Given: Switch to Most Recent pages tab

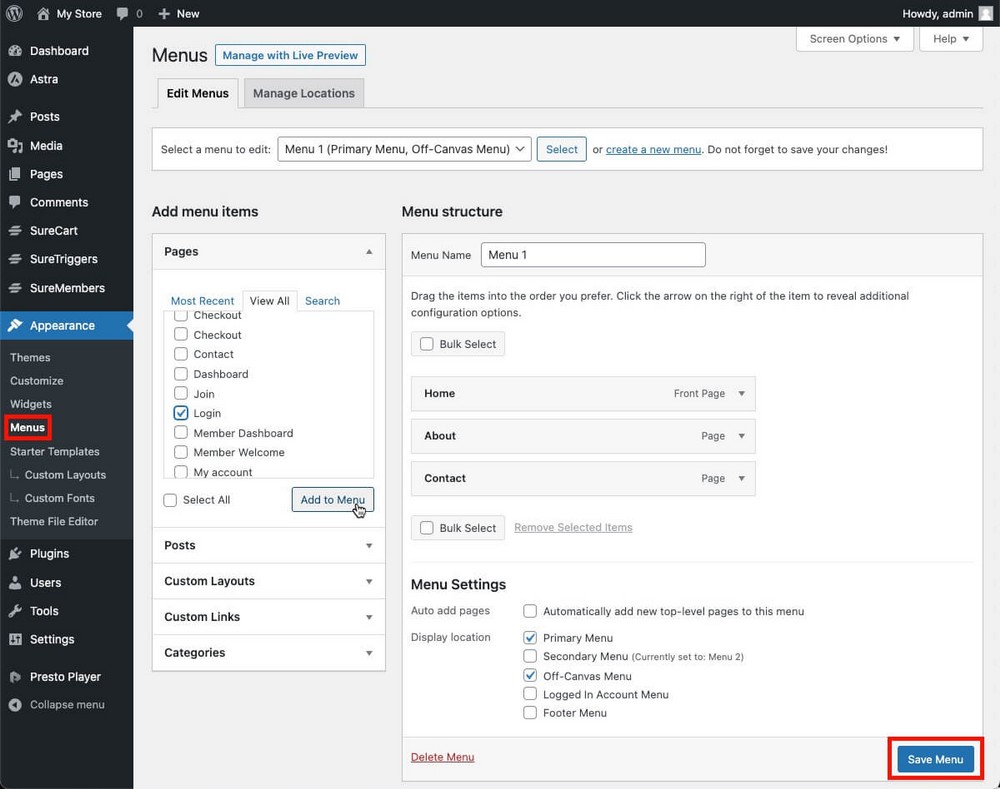Looking at the screenshot, I should pyautogui.click(x=203, y=301).
